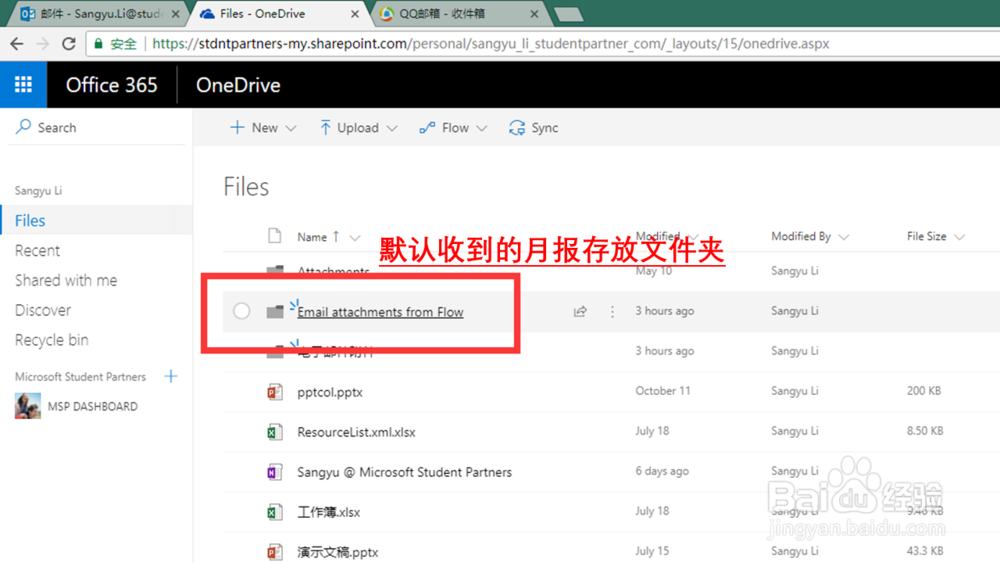Open the 工作簿.xlsx file

pos(328,512)
